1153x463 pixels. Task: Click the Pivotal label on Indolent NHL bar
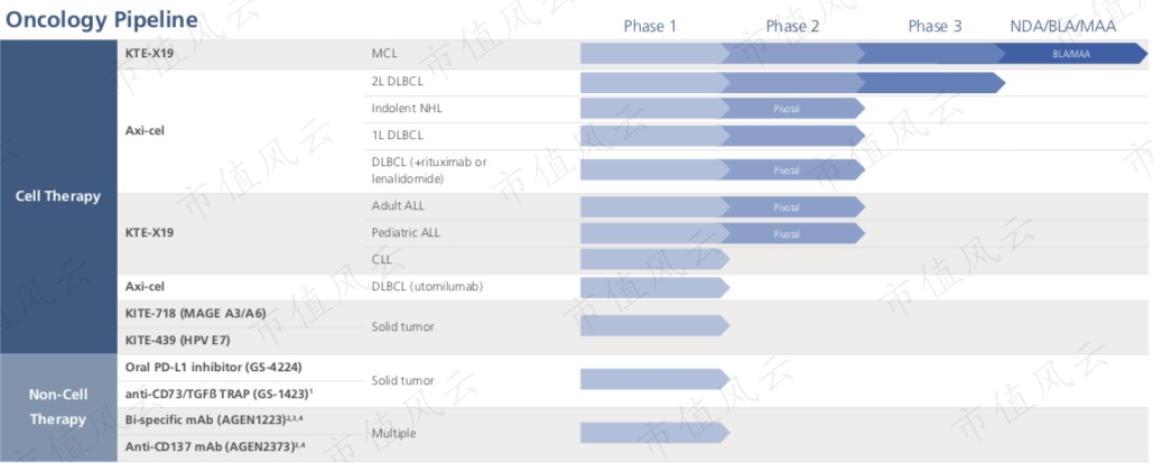(786, 109)
